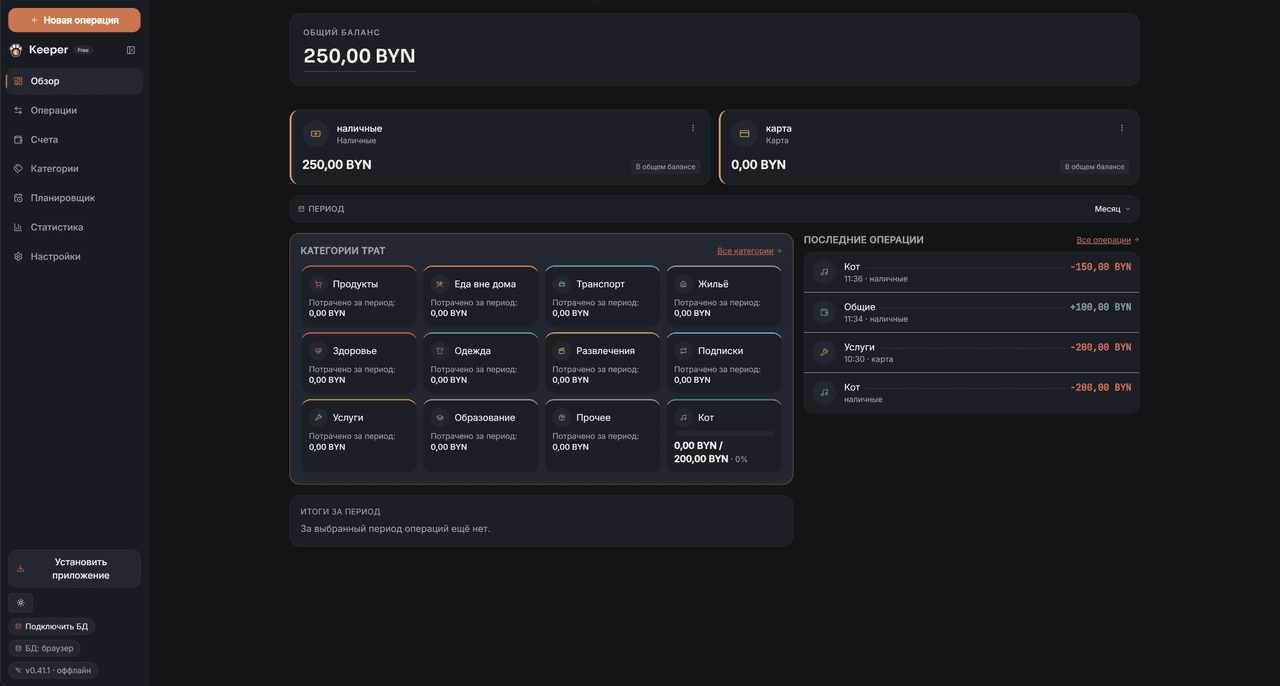Click the download icon on Установить приложение

point(21,568)
